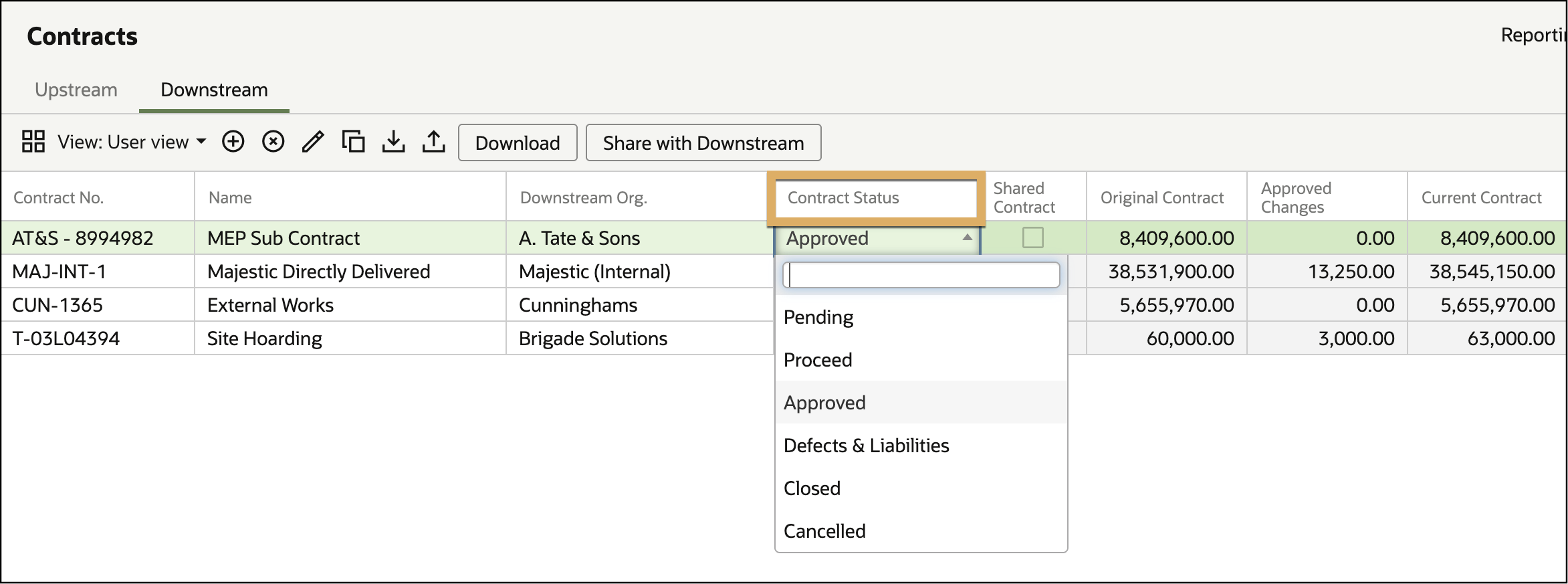Click approved changes value 13,250.00
The width and height of the screenshot is (1568, 584).
(1327, 271)
